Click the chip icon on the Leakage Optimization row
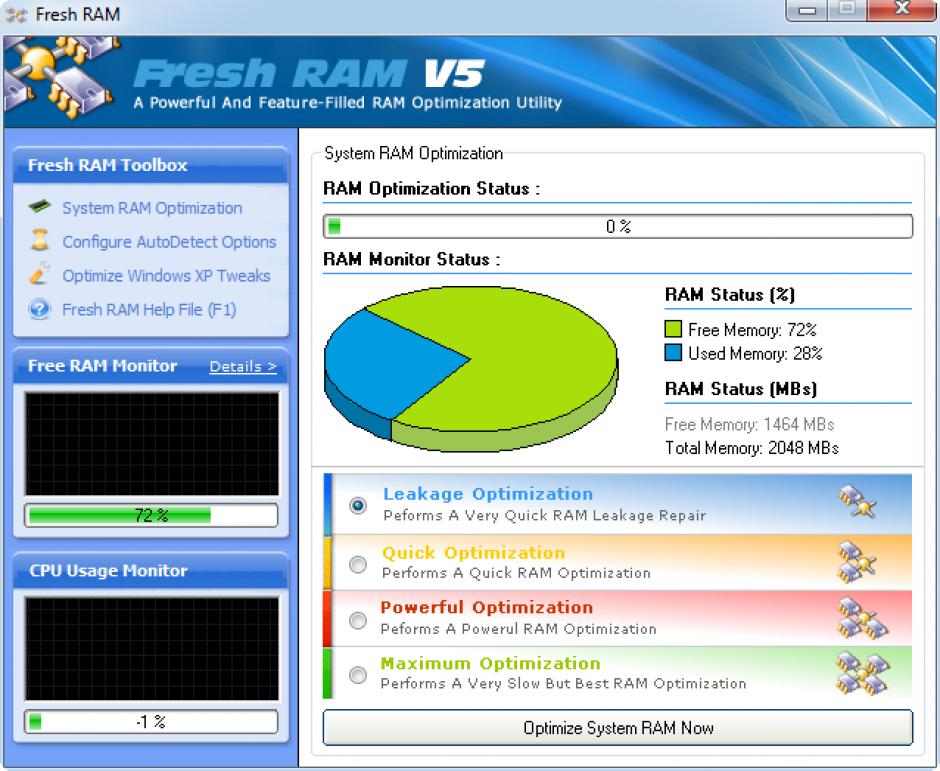Viewport: 940px width, 771px height. (858, 502)
